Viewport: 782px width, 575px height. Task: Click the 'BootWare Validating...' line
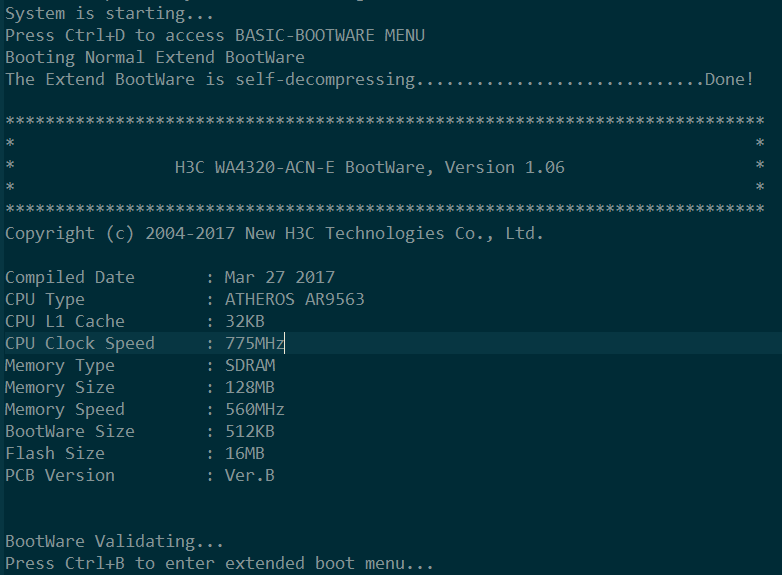click(x=114, y=541)
